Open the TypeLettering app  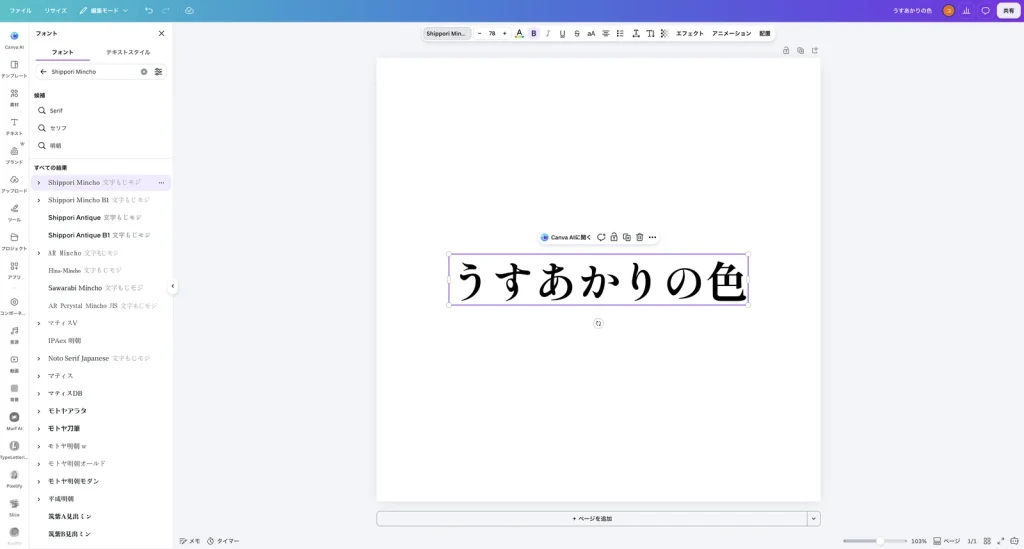[14, 450]
